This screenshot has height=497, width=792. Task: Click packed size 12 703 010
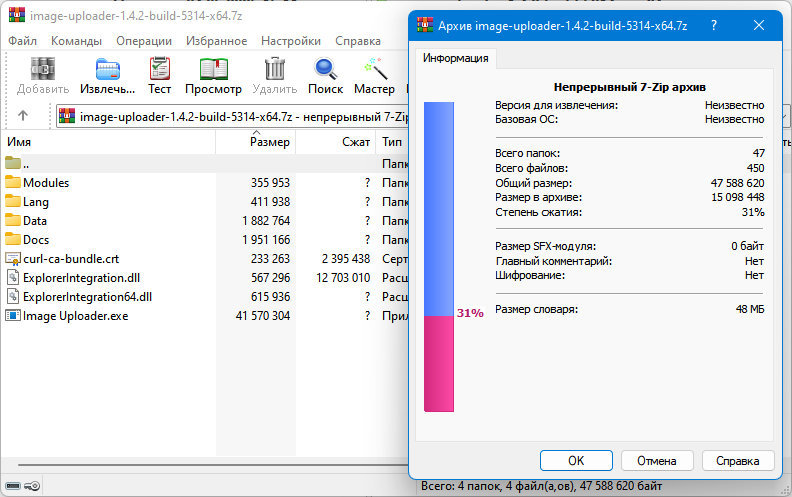[x=343, y=278]
